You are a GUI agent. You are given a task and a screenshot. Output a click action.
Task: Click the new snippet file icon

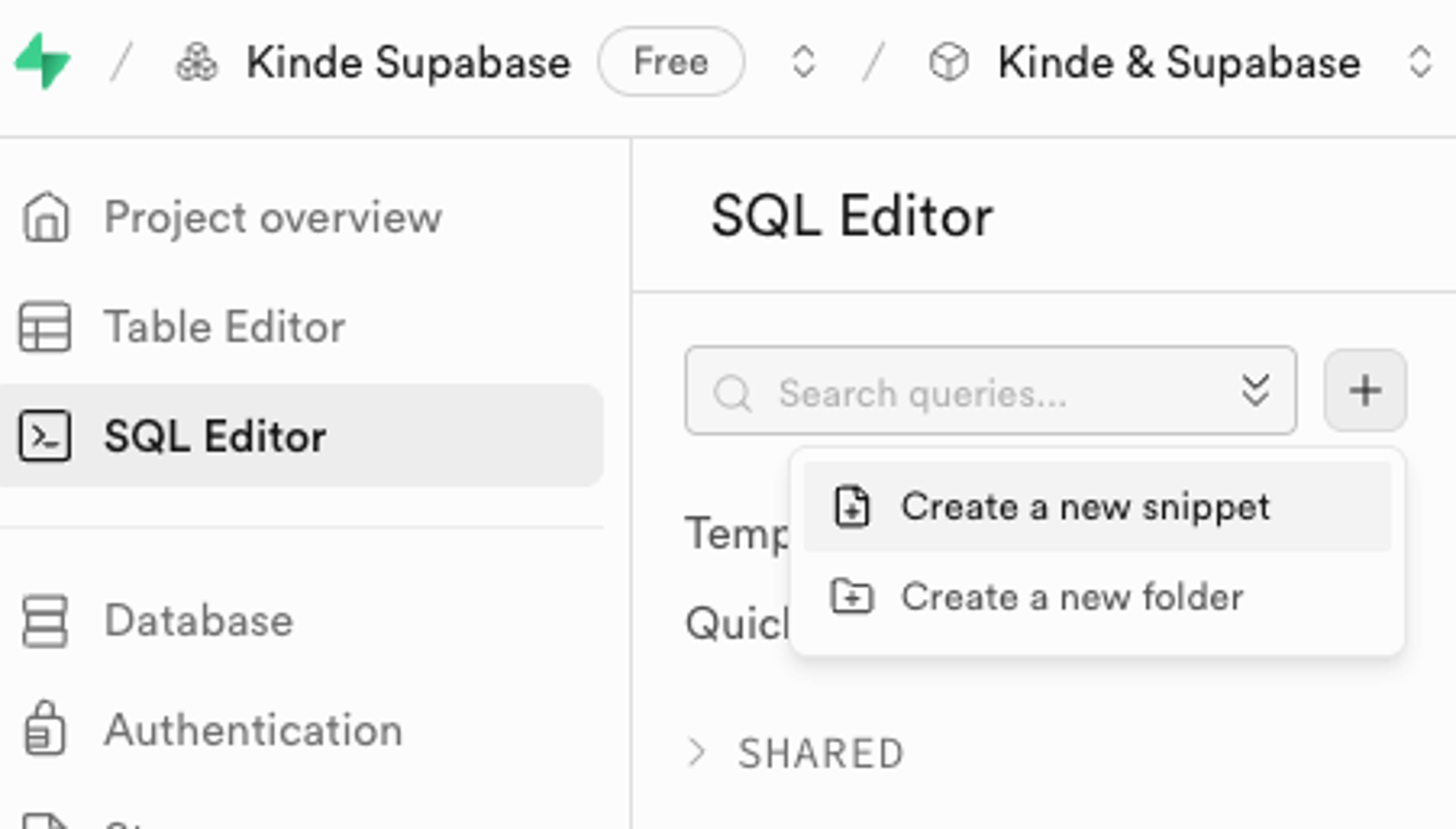coord(852,507)
